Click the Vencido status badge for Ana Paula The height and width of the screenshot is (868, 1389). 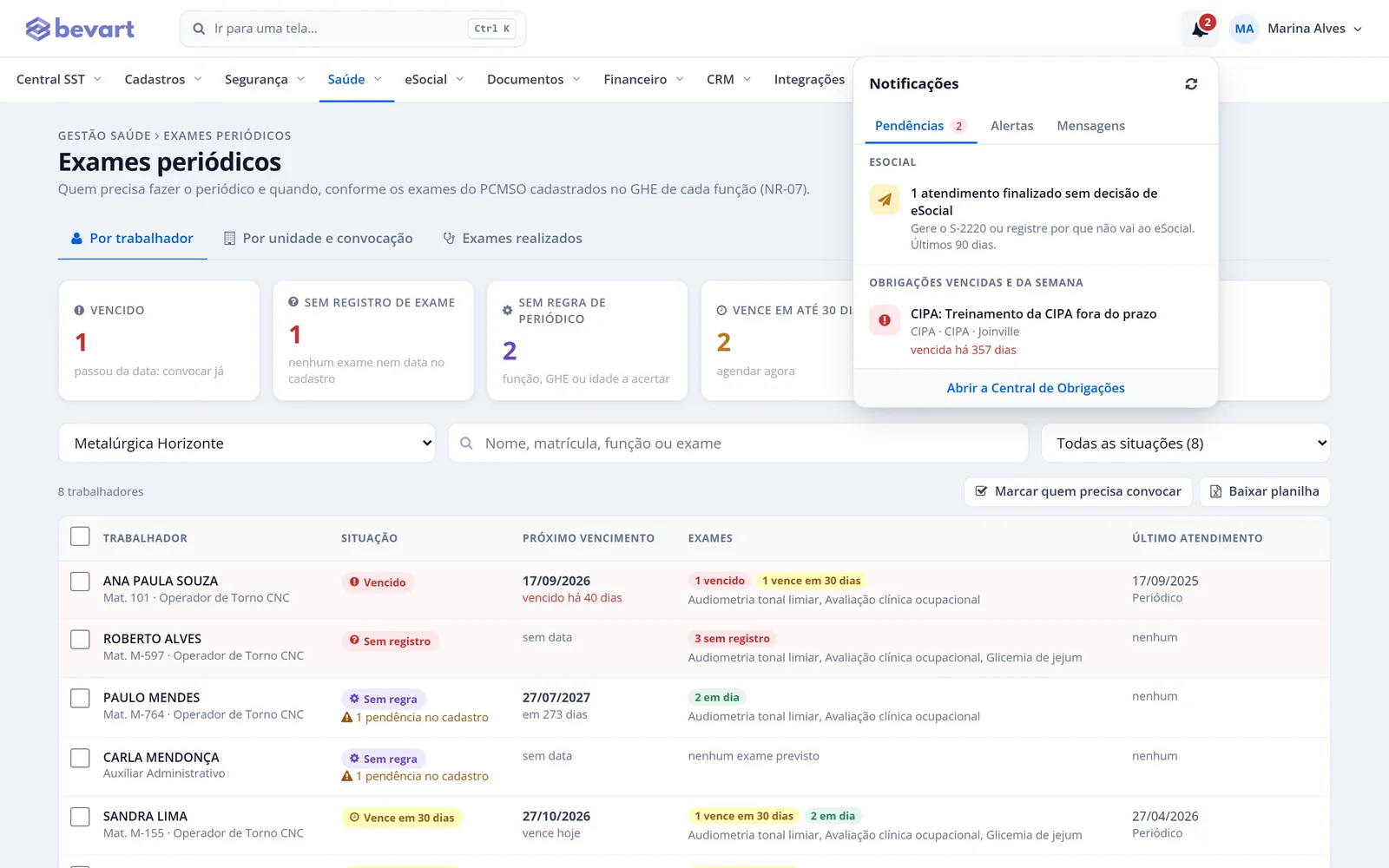pos(378,582)
